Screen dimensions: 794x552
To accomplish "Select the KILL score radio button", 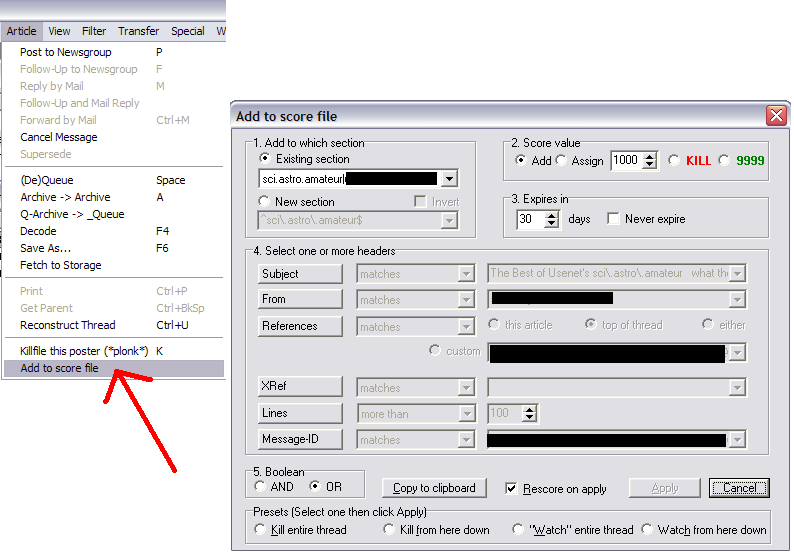I will point(675,161).
